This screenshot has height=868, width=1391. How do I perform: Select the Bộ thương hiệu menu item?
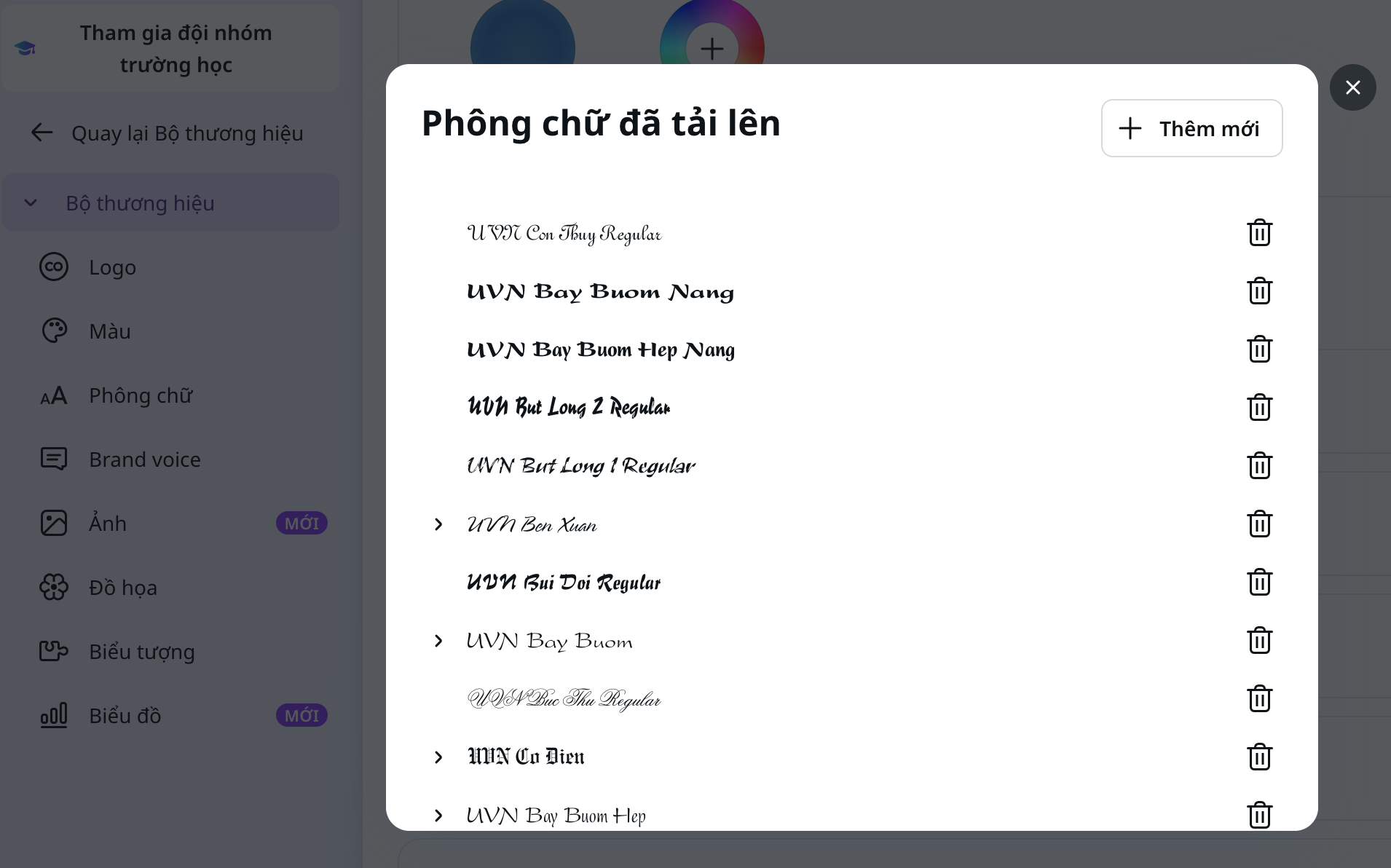(141, 202)
